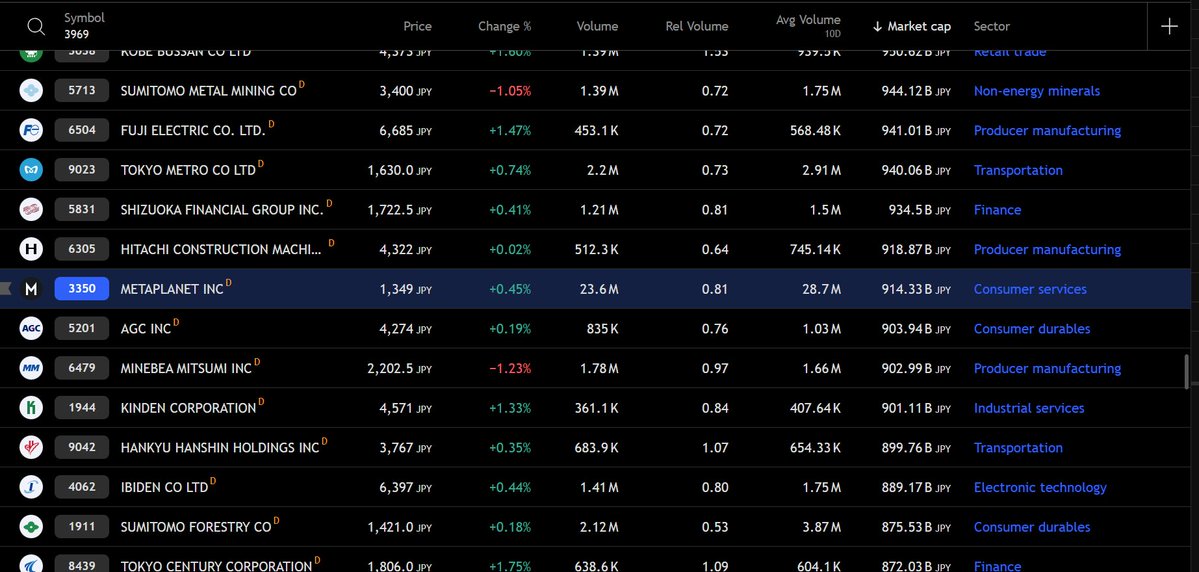Click Minebea Mitsumi MM logo
Screen dimensions: 1199x572
coord(31,369)
